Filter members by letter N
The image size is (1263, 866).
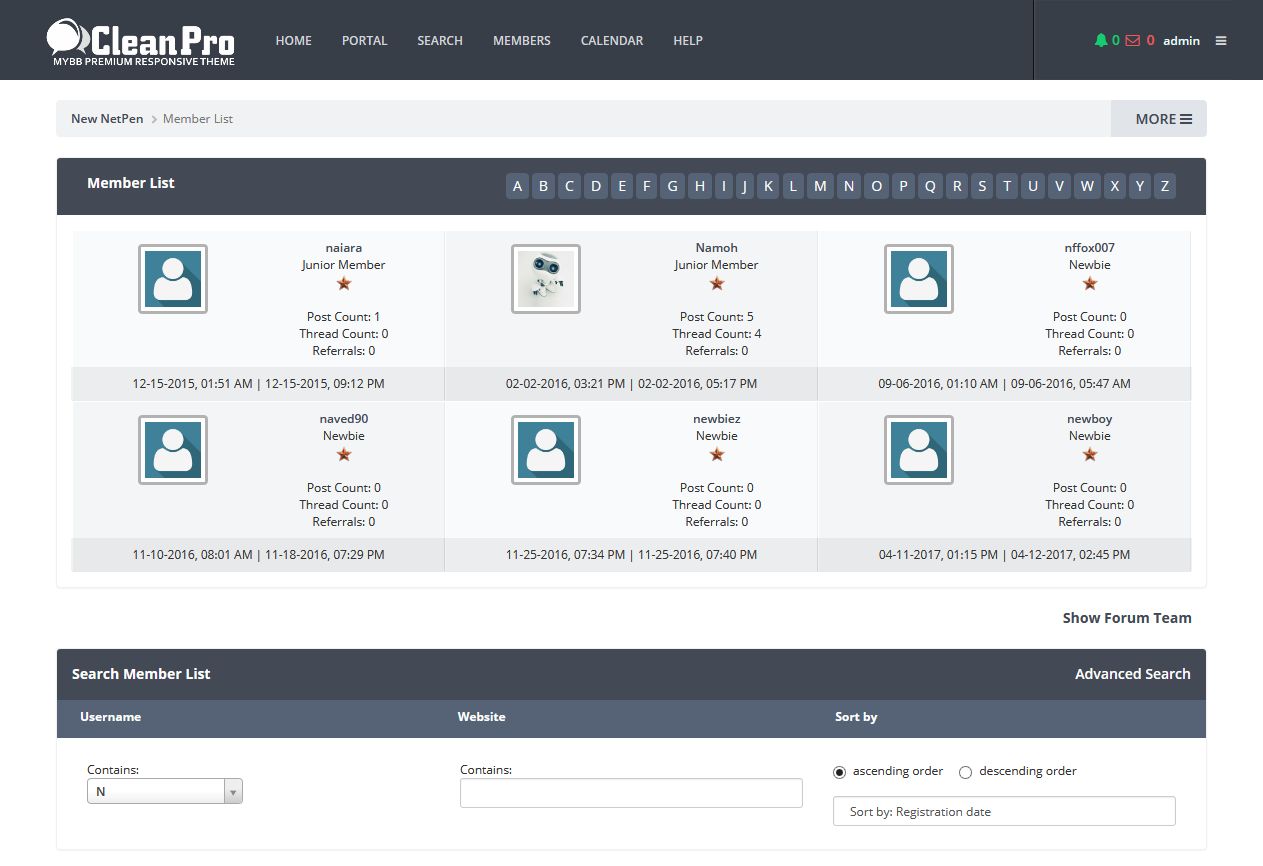click(x=848, y=186)
